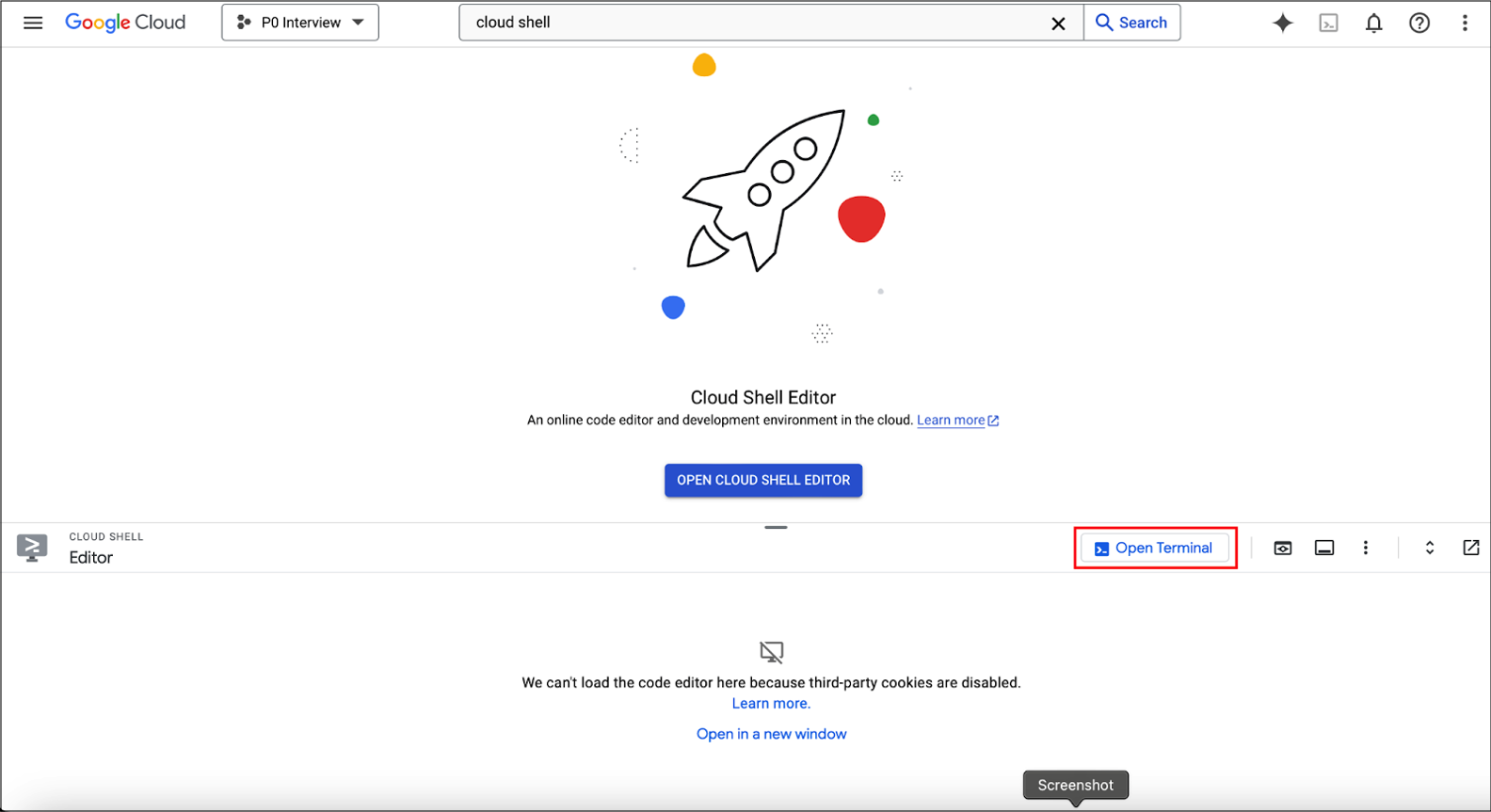Click into the cloud shell search field

pyautogui.click(x=753, y=23)
